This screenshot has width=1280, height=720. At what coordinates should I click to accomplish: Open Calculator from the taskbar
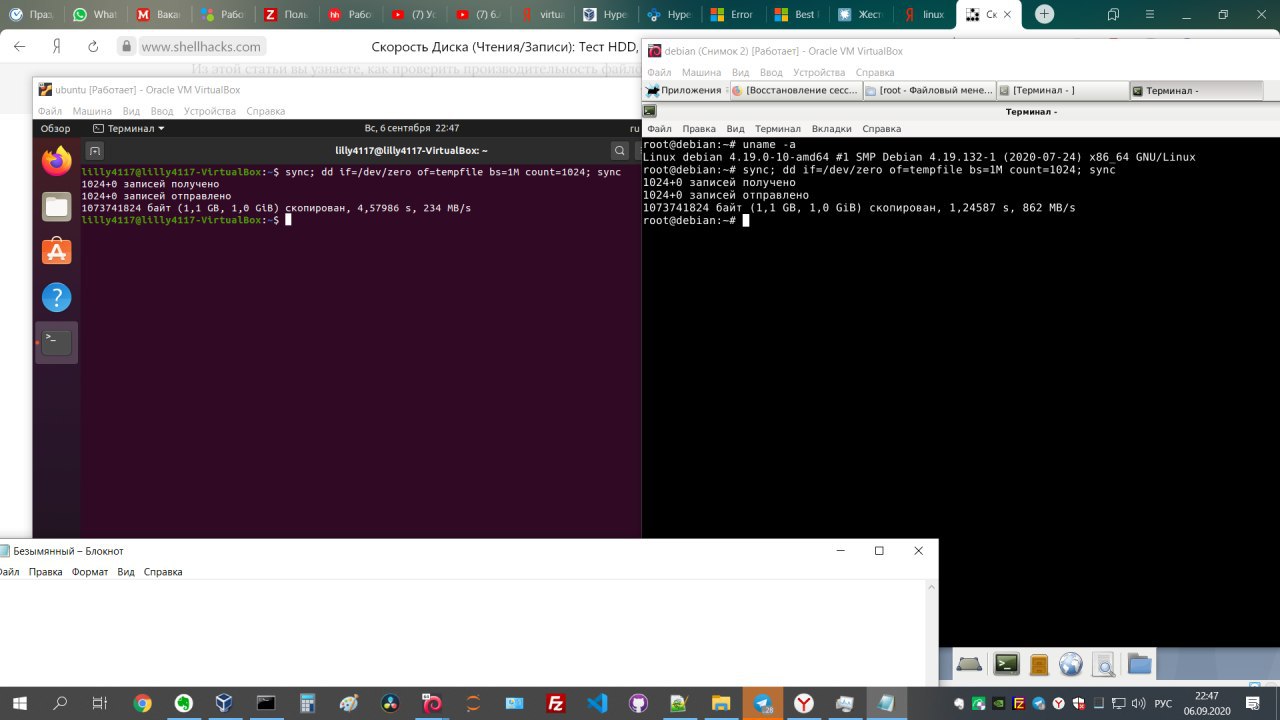point(307,703)
